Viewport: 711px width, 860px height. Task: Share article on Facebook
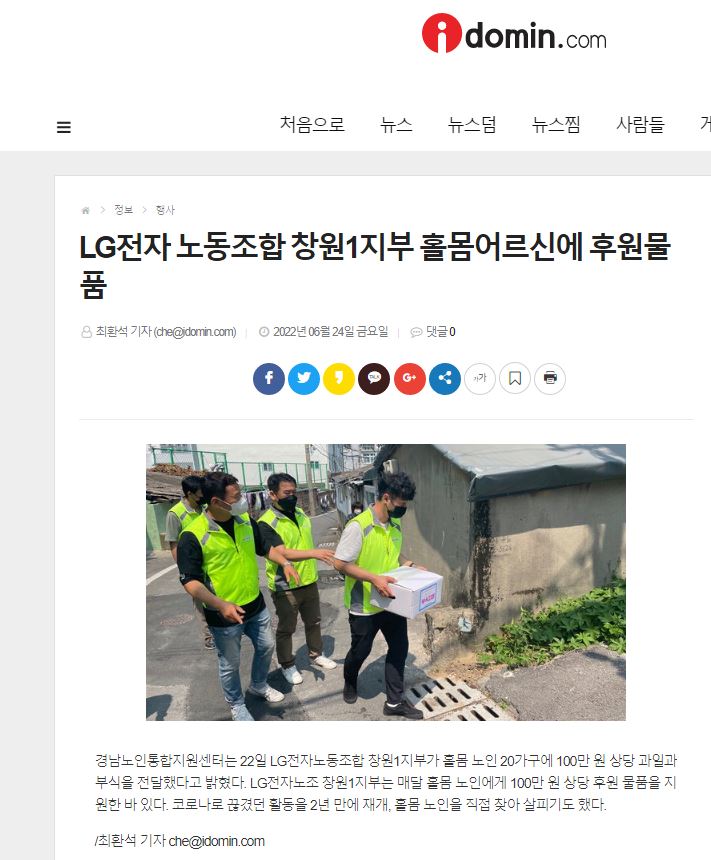tap(269, 378)
